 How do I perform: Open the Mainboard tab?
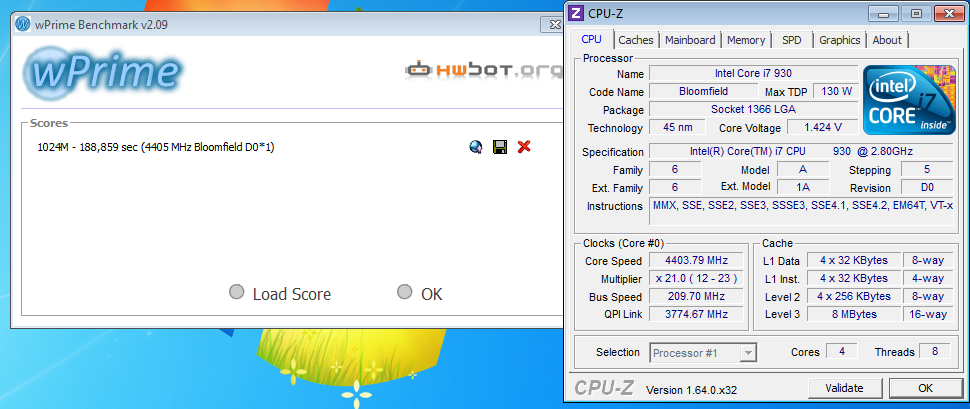coord(690,40)
